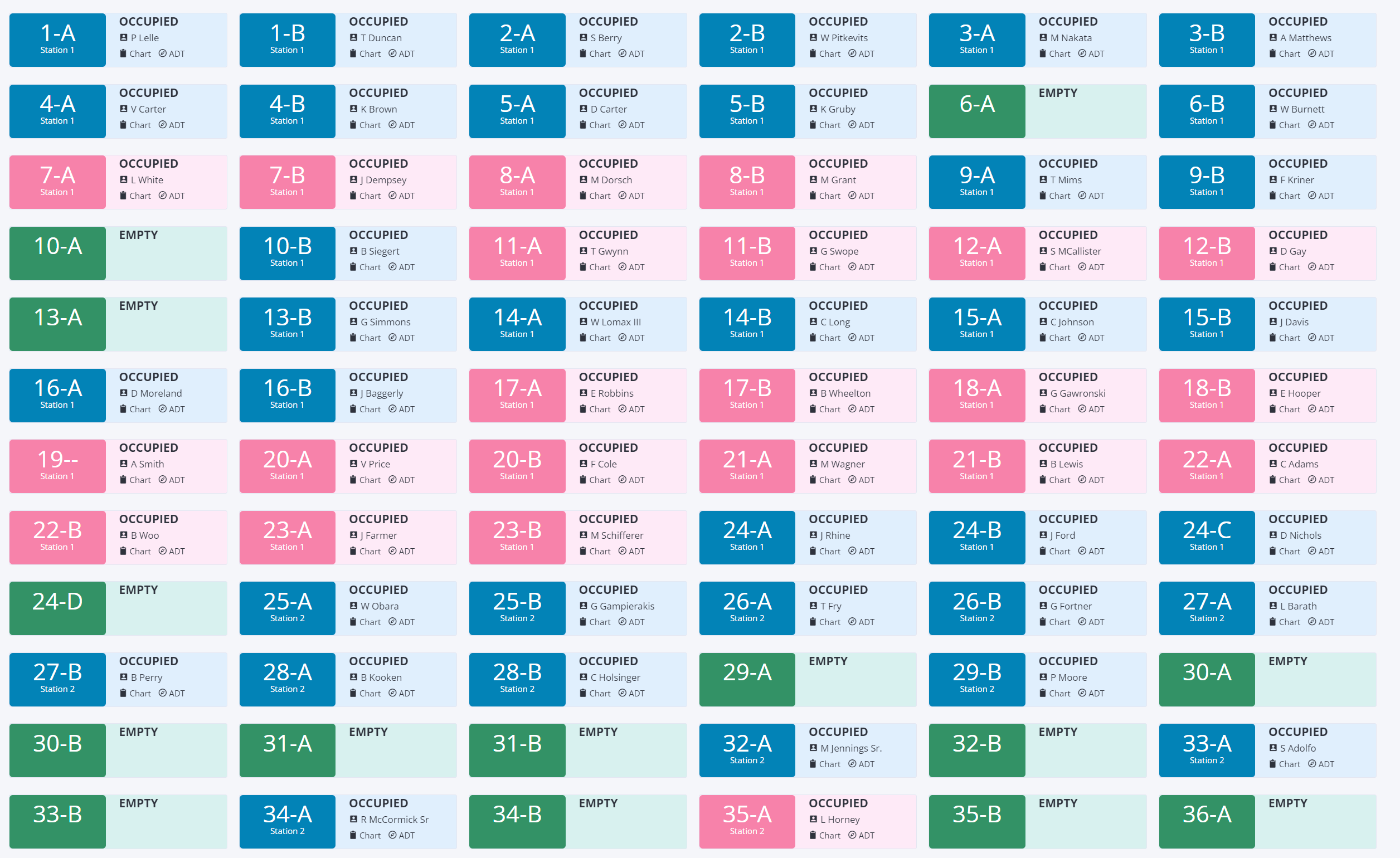
Task: Click the patient icon next to L White
Action: (x=123, y=180)
